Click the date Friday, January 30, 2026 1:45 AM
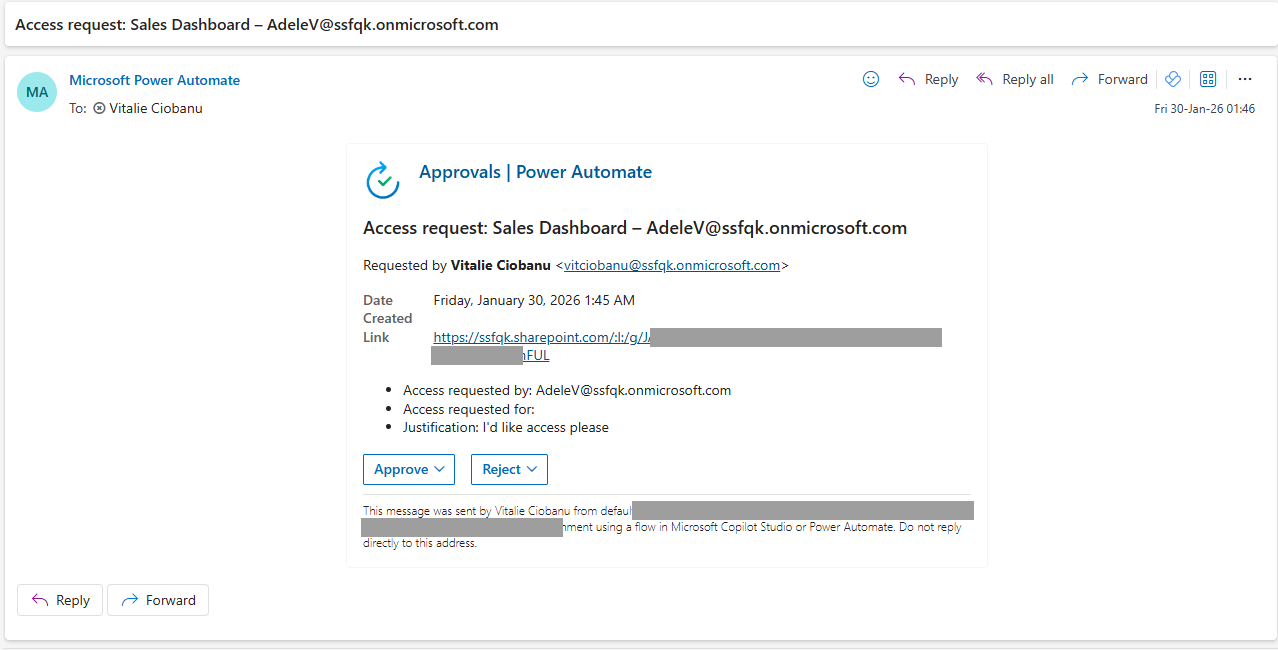 pos(534,300)
